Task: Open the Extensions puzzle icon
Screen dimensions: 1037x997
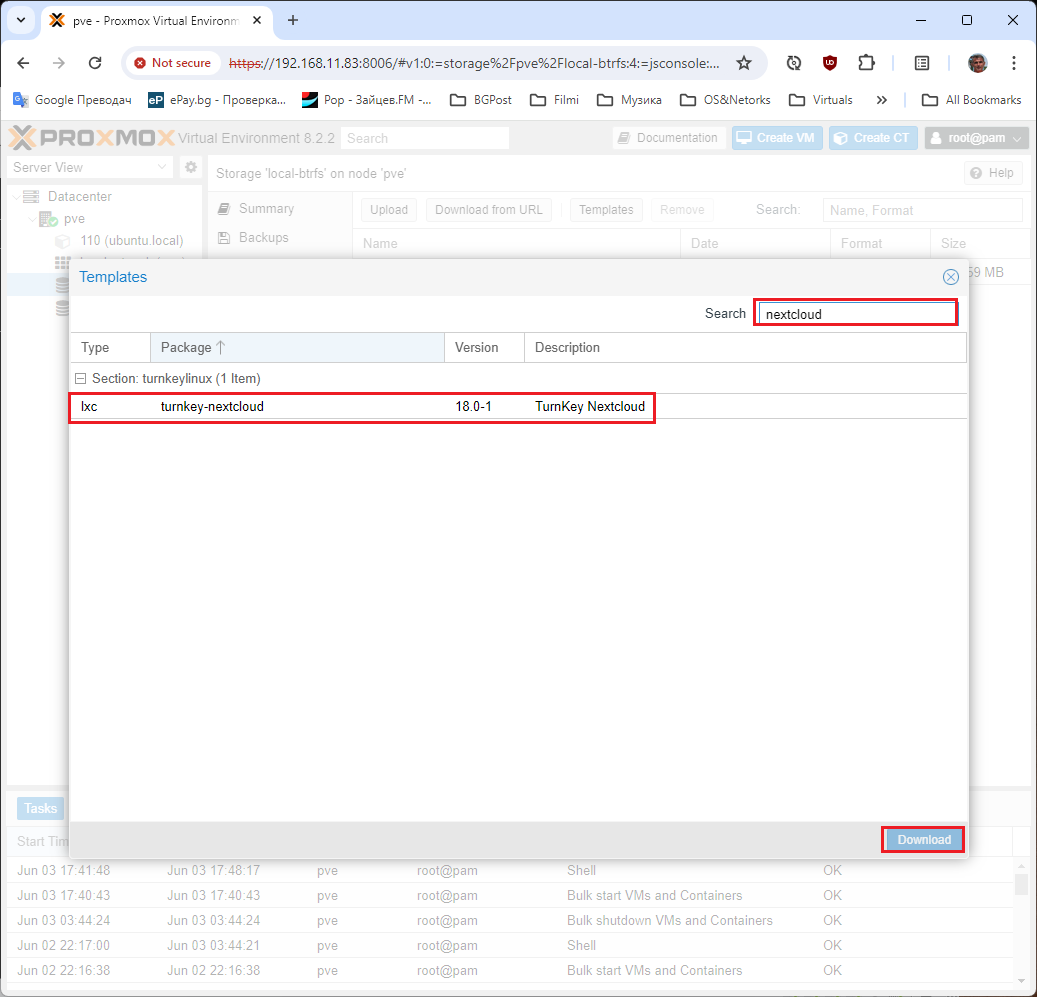Action: tap(866, 63)
